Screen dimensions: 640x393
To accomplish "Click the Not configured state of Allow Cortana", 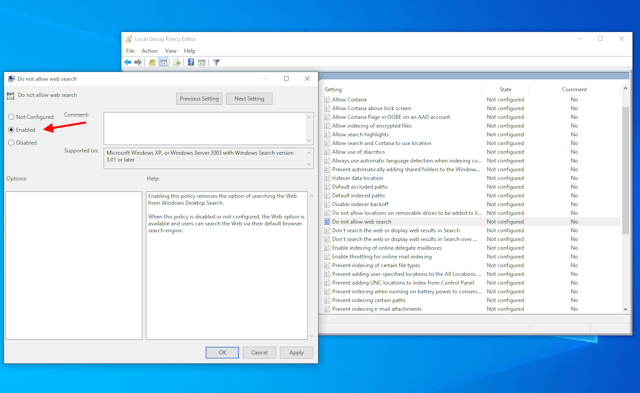I will [505, 100].
